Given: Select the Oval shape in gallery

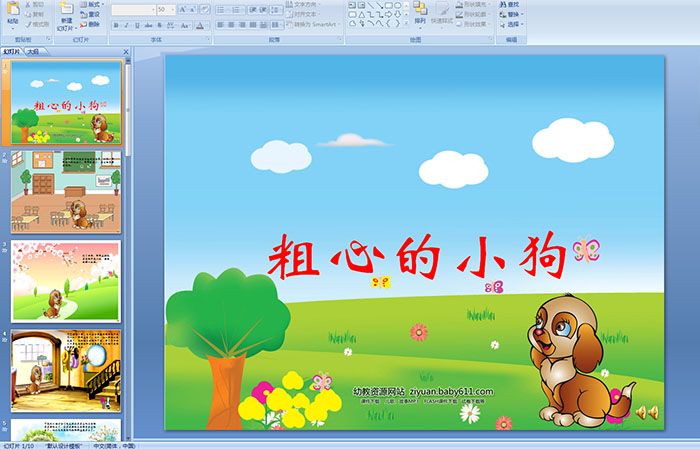Looking at the screenshot, I should [x=398, y=5].
